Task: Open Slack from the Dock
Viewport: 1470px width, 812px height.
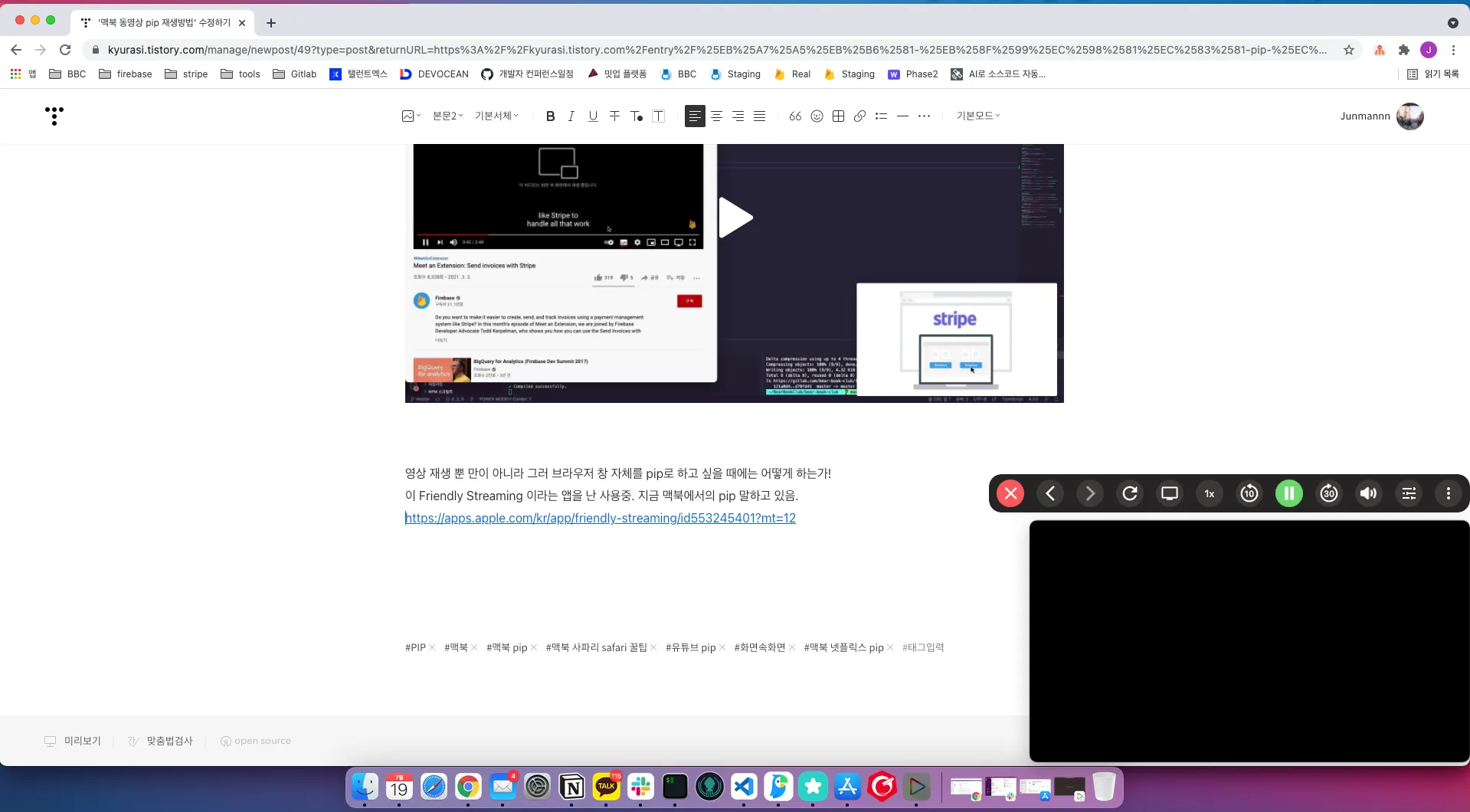Action: [641, 787]
